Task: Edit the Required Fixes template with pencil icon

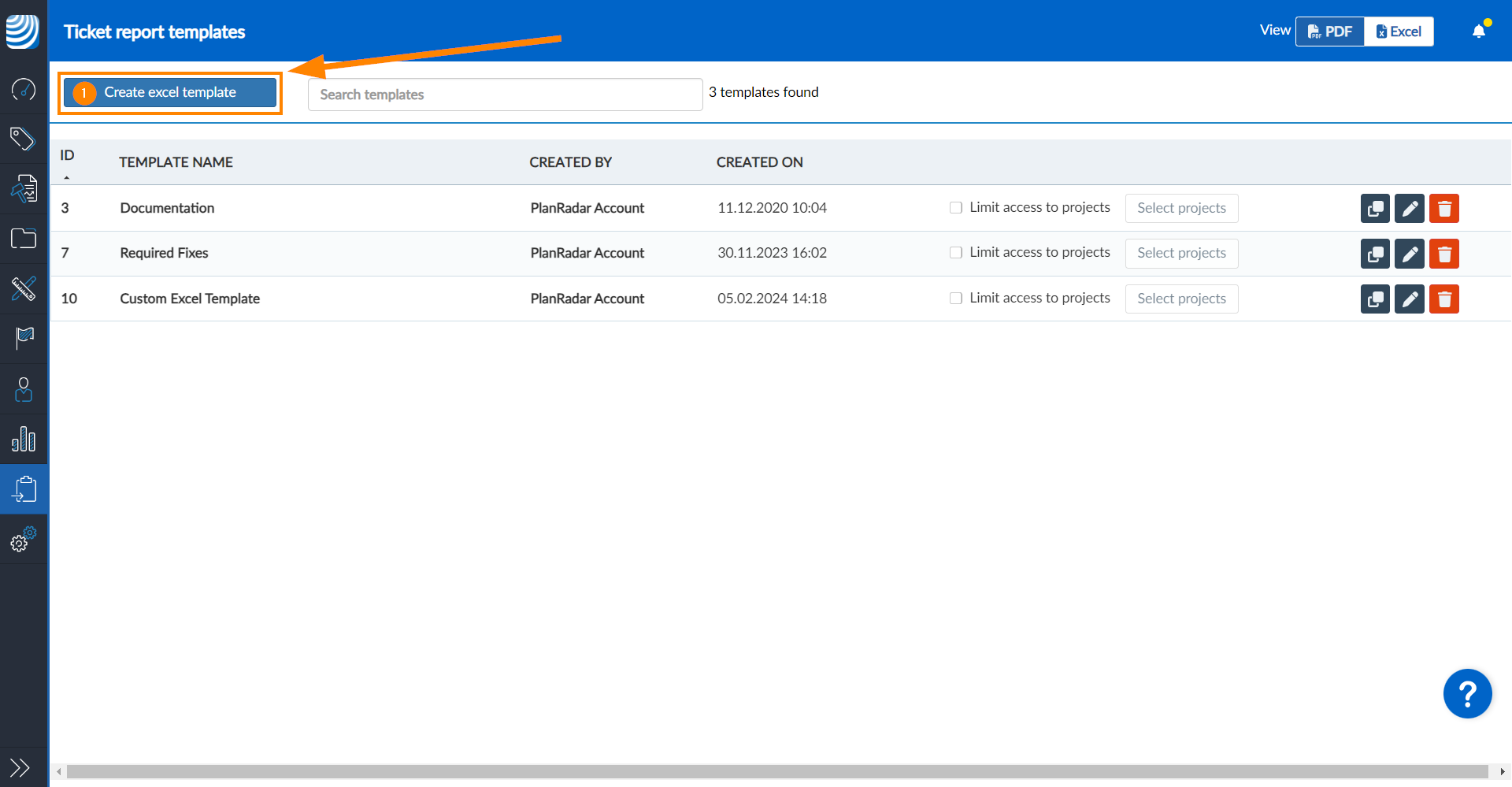Action: click(1409, 254)
